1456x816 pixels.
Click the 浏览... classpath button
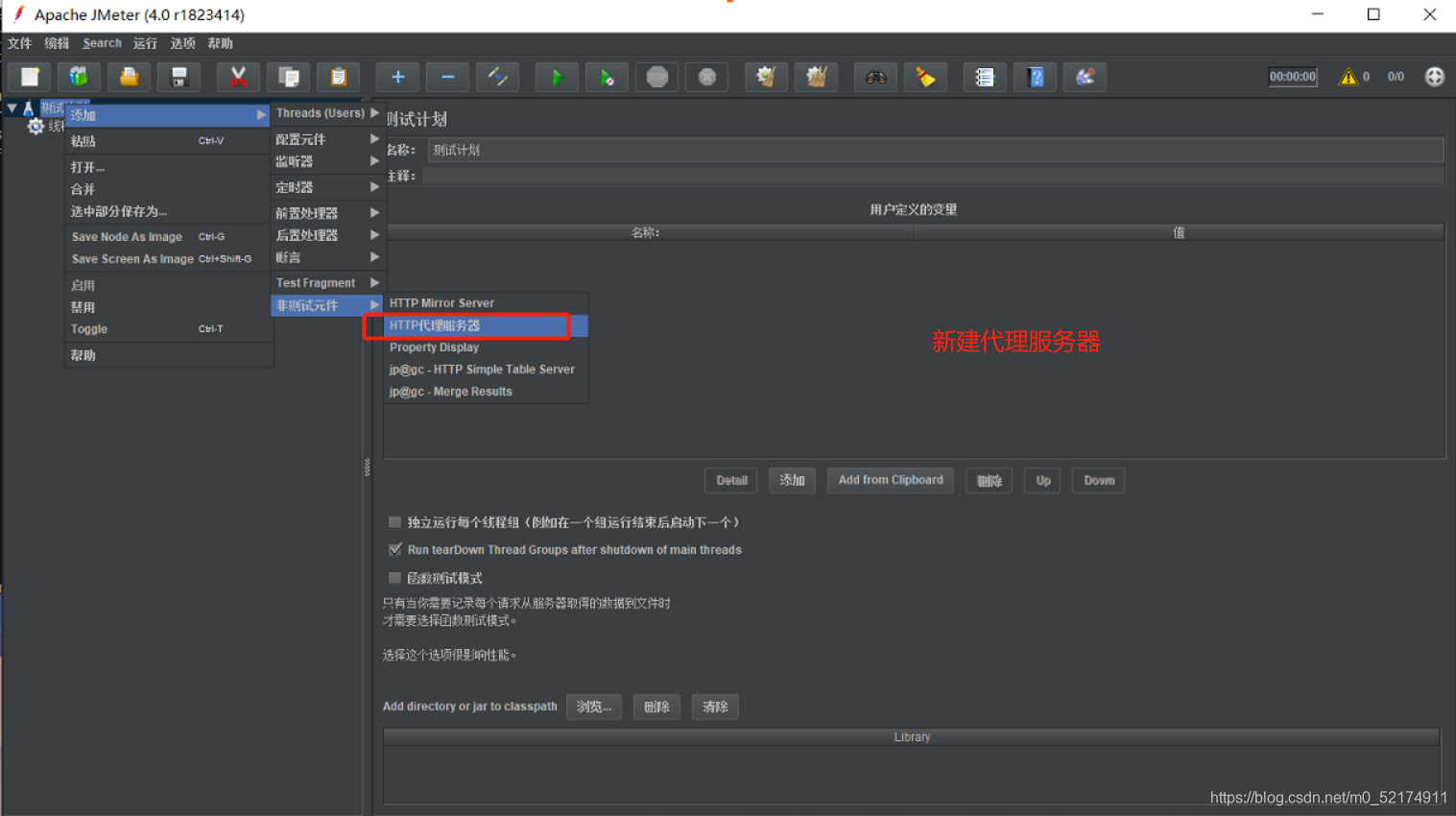pos(594,707)
